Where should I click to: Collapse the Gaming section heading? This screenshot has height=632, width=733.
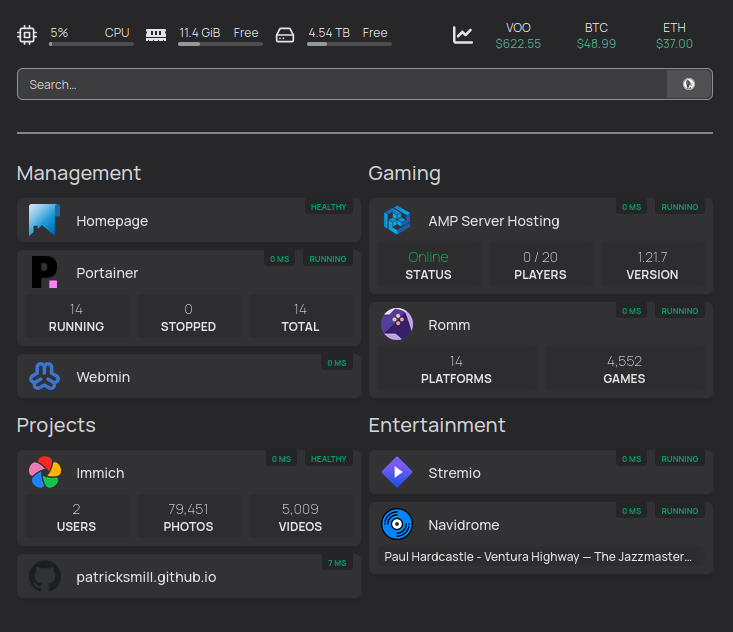tap(404, 173)
